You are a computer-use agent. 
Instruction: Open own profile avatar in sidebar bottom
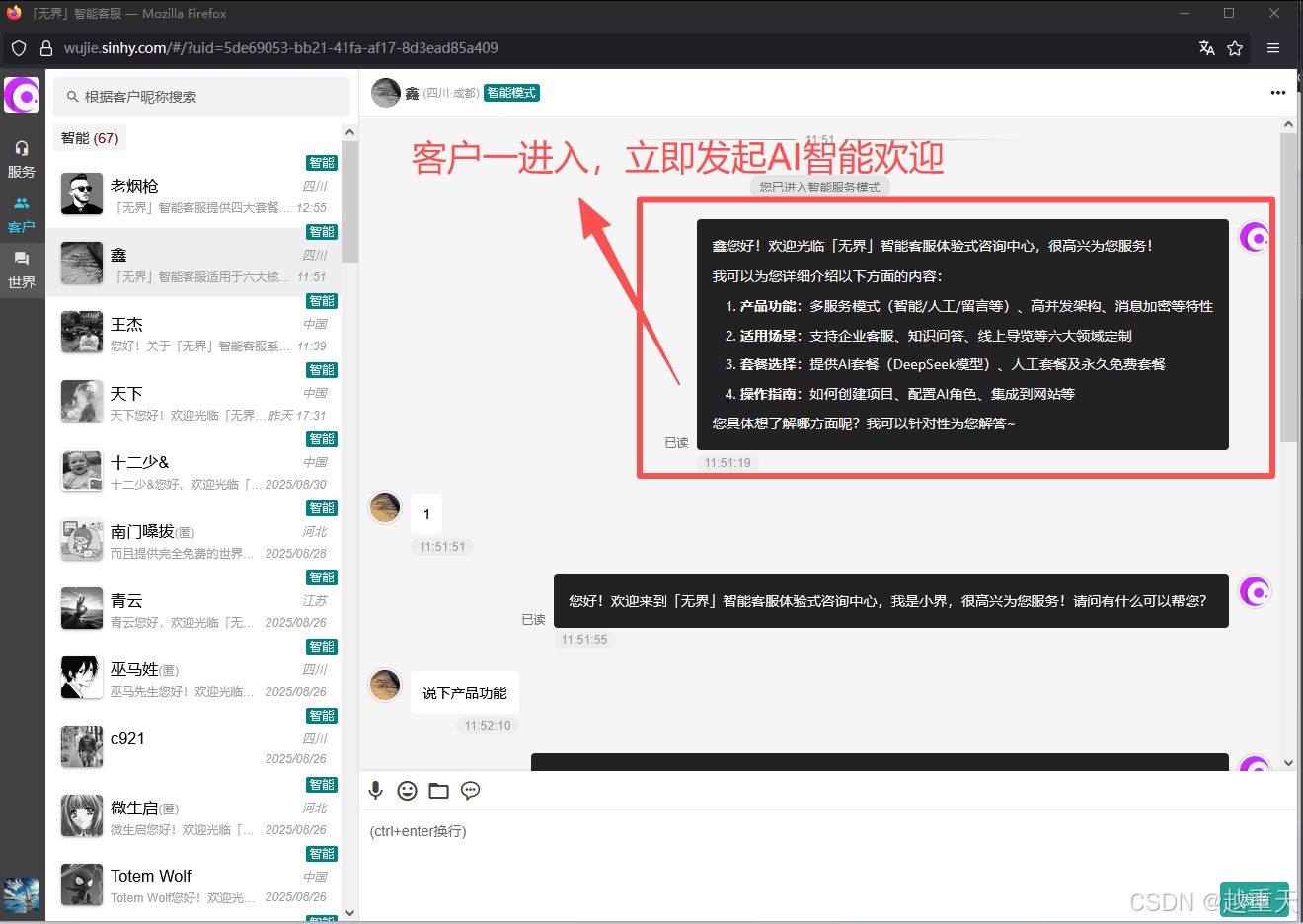coord(22,894)
